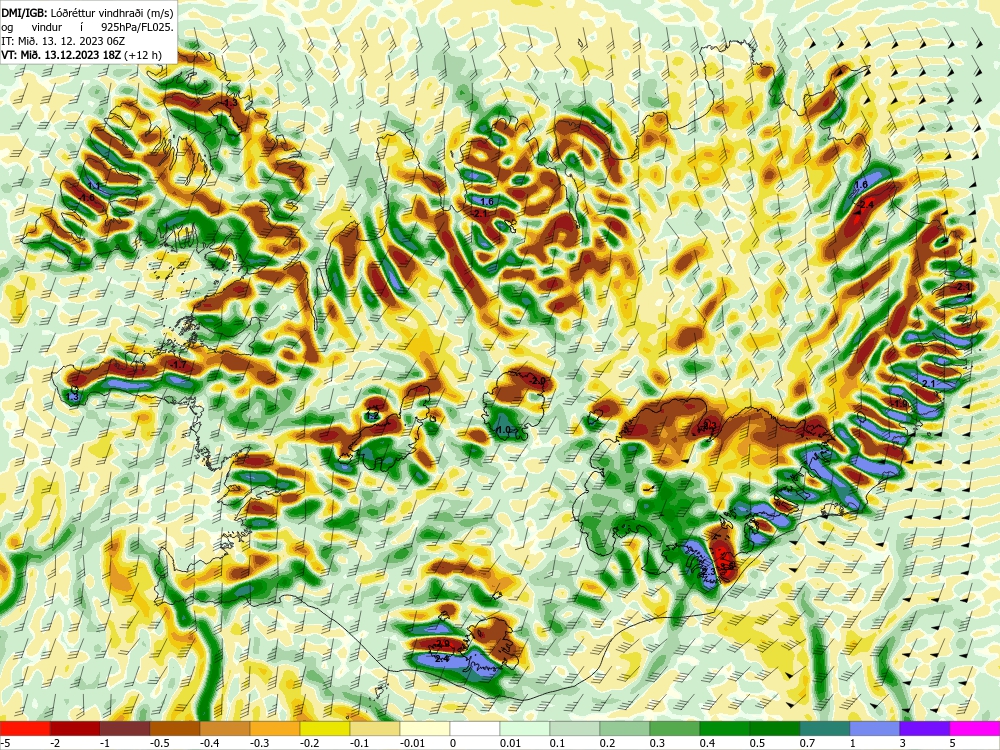The height and width of the screenshot is (750, 1000).
Task: Click the '1.1' value label in Westfjords
Action: 94,186
